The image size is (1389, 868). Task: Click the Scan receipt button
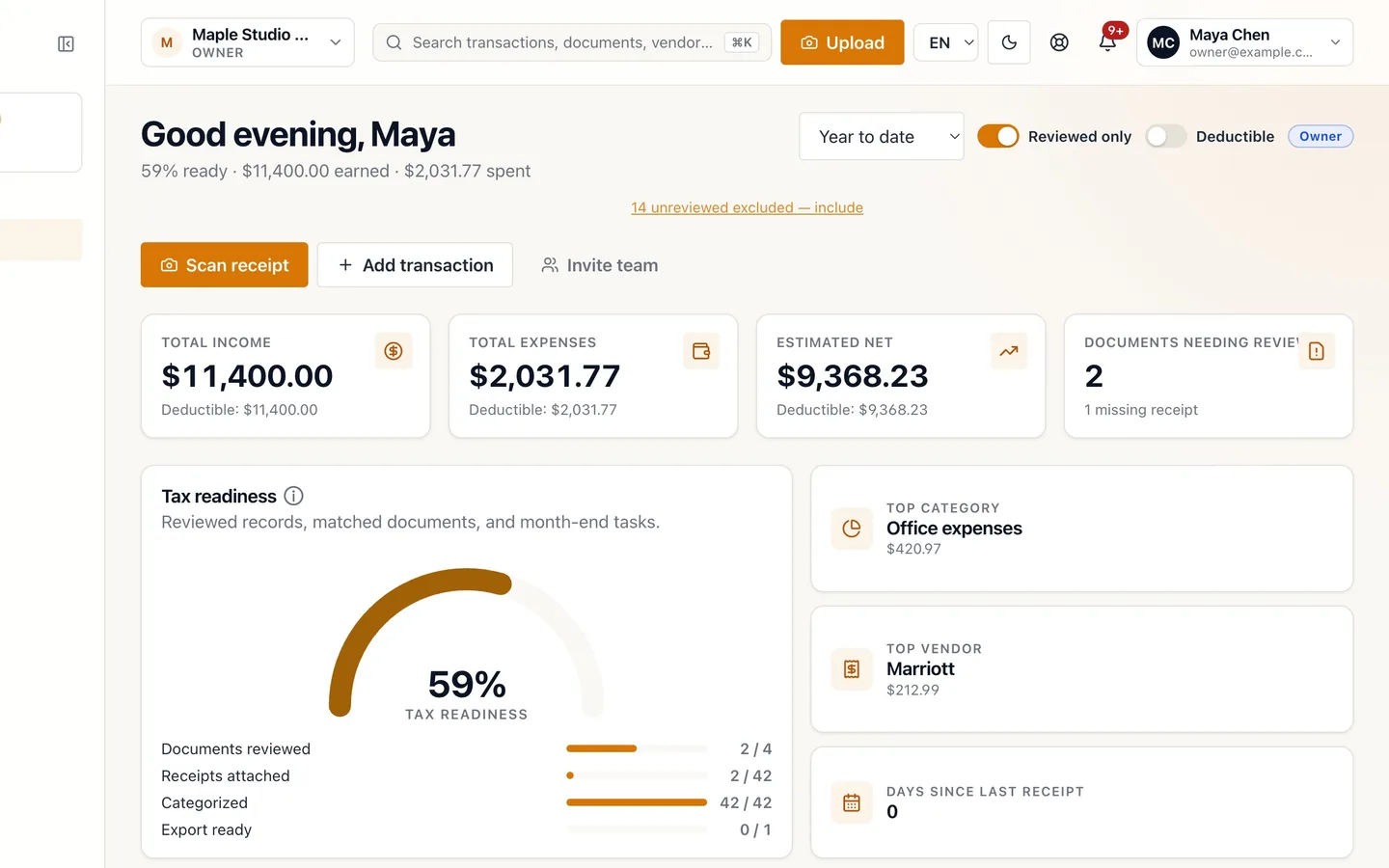225,265
